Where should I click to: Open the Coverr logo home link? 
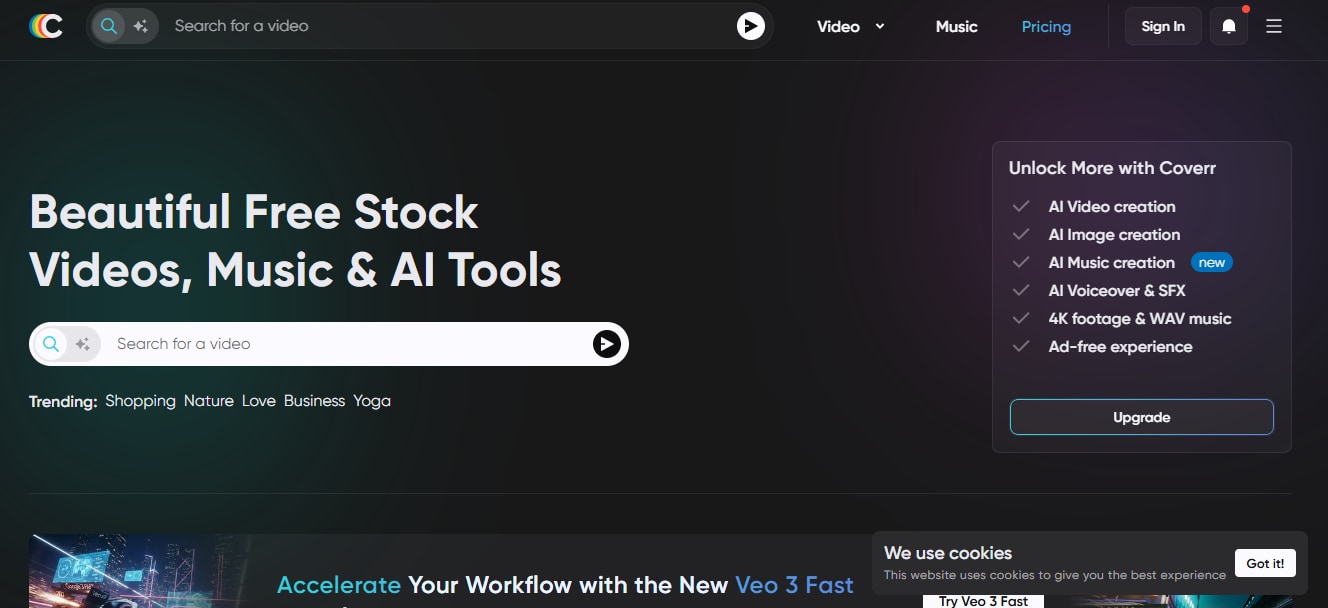[46, 26]
